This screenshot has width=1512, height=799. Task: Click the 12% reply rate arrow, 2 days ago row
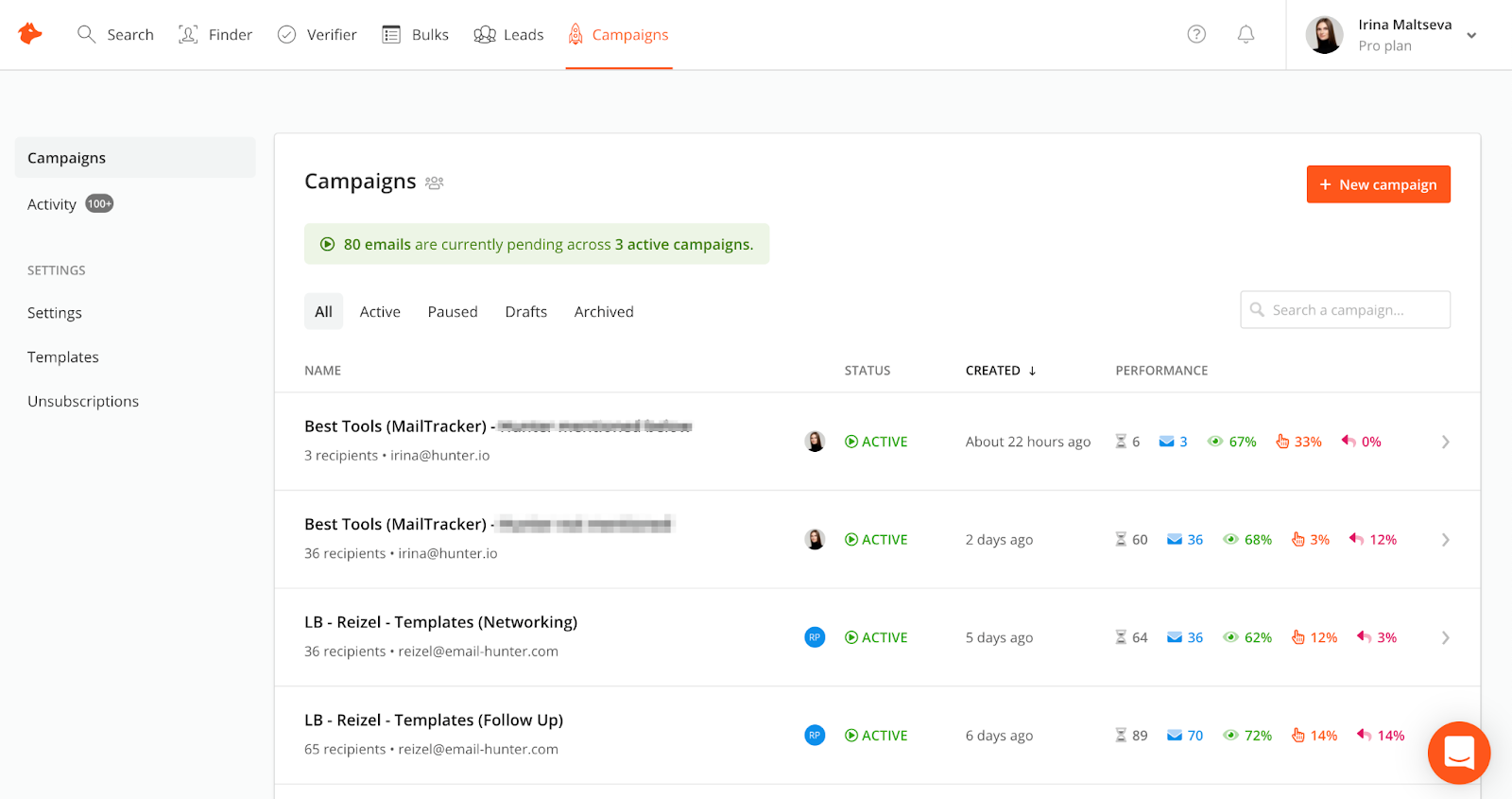coord(1356,539)
